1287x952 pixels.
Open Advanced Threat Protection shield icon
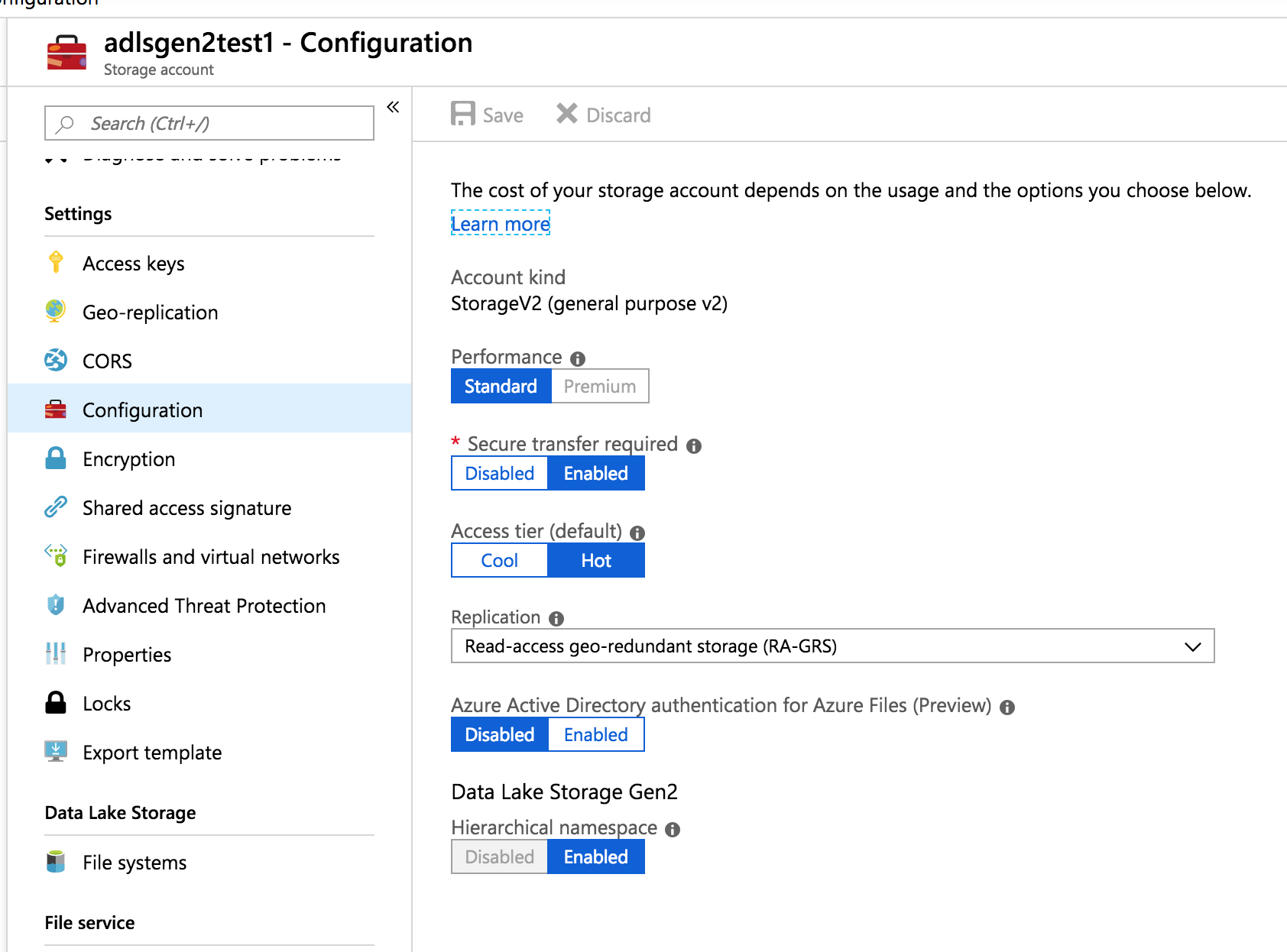pyautogui.click(x=55, y=605)
